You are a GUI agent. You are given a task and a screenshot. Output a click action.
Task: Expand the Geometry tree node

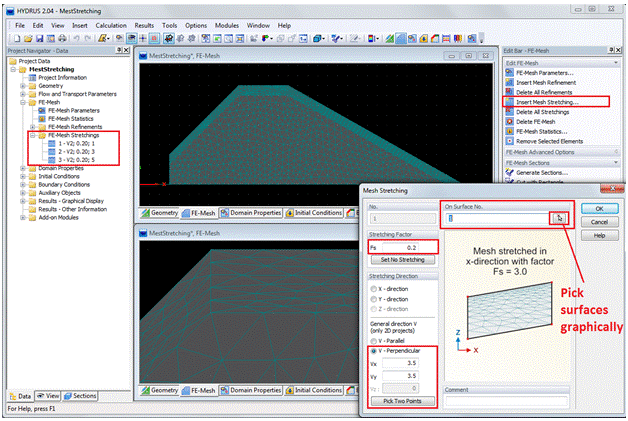tap(23, 86)
